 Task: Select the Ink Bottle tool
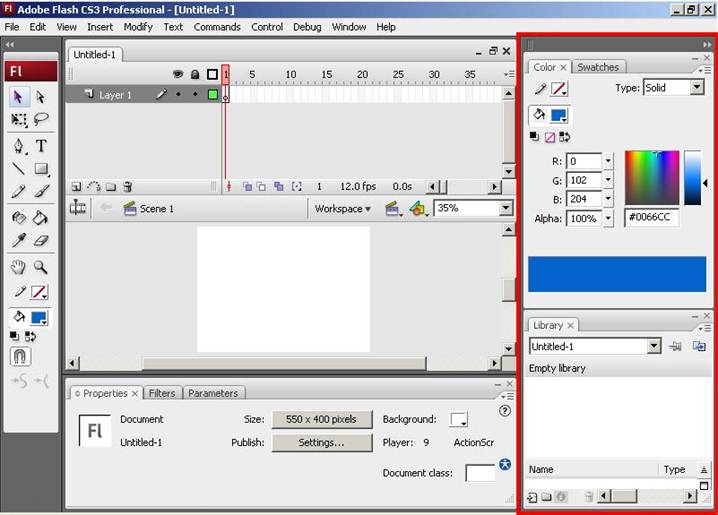point(18,217)
